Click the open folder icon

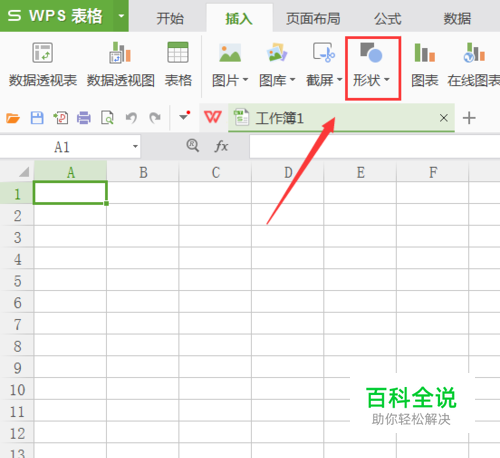13,118
